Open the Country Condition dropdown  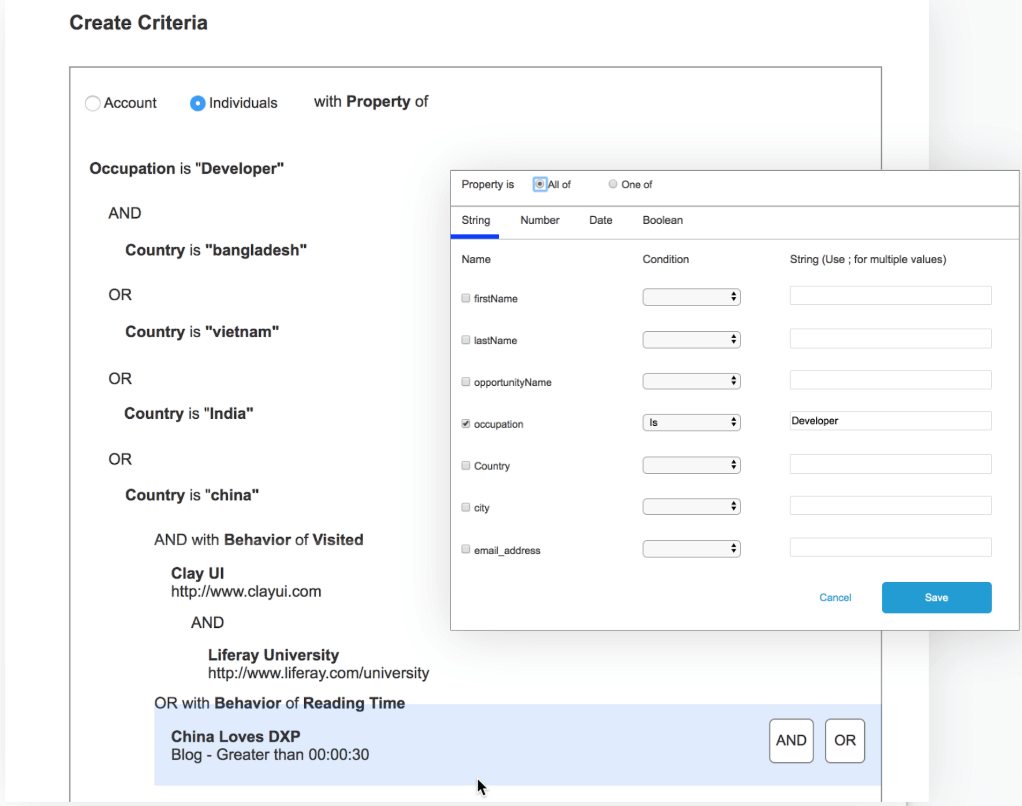(x=691, y=464)
